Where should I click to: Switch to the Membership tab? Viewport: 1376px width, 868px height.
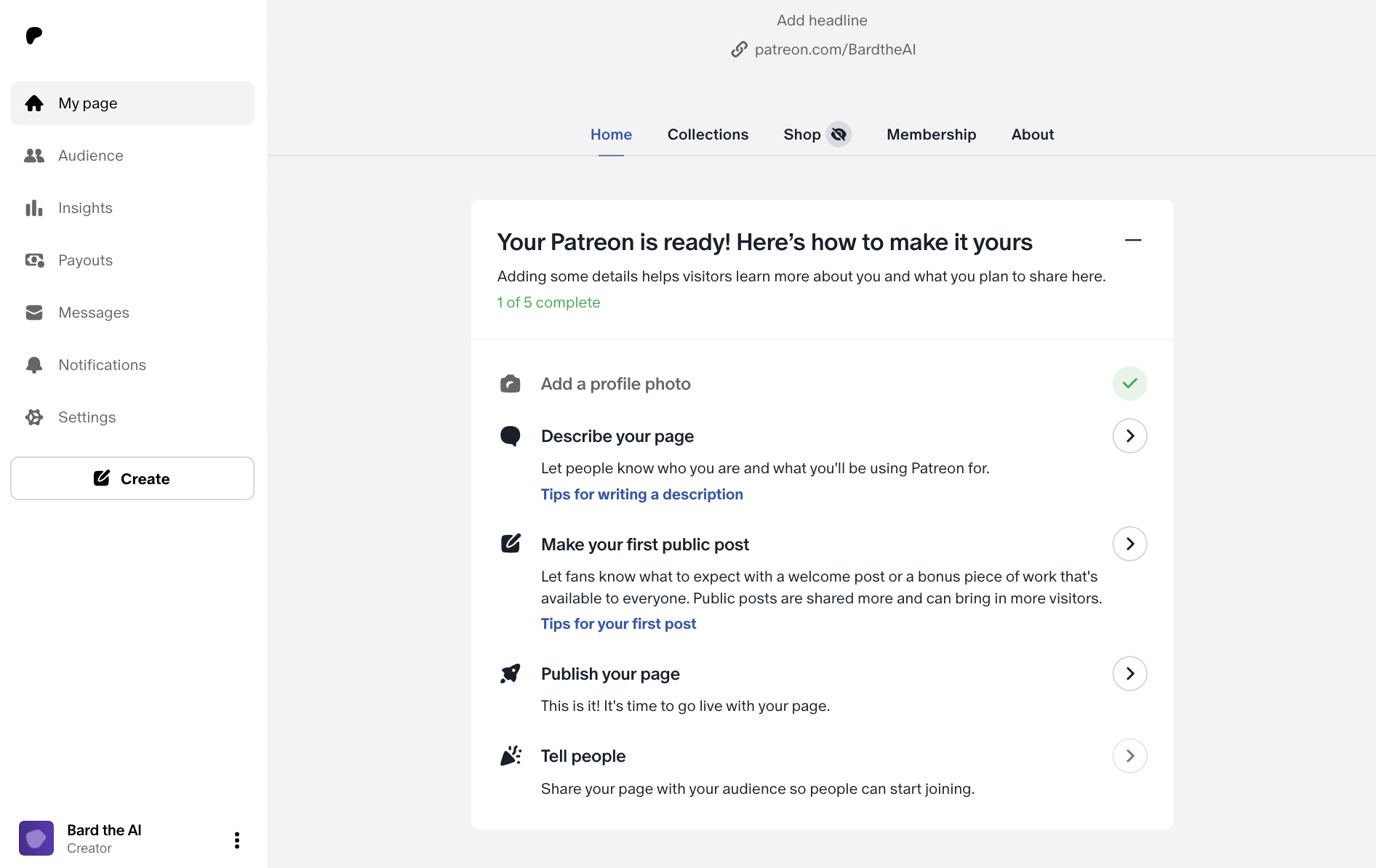[x=931, y=134]
